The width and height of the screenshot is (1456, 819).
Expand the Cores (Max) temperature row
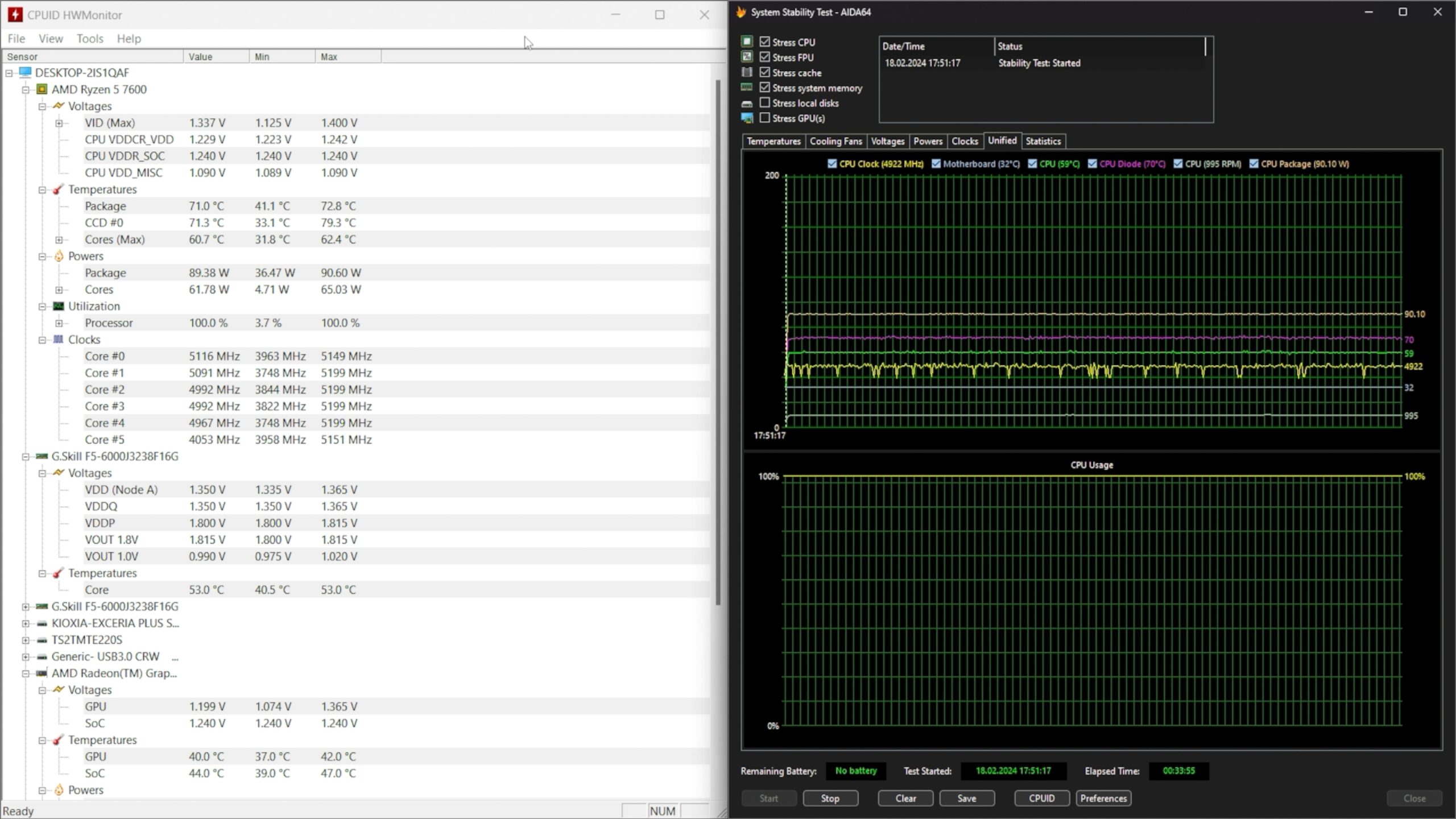click(59, 240)
